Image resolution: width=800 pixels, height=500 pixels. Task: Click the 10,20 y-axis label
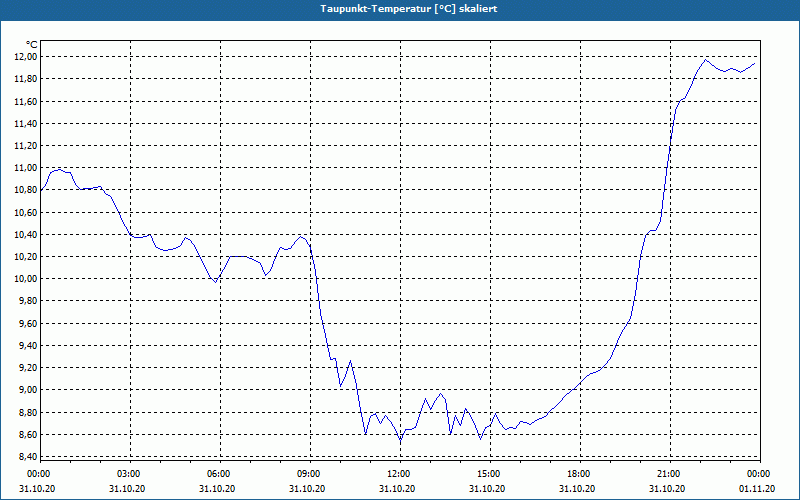[x=28, y=257]
